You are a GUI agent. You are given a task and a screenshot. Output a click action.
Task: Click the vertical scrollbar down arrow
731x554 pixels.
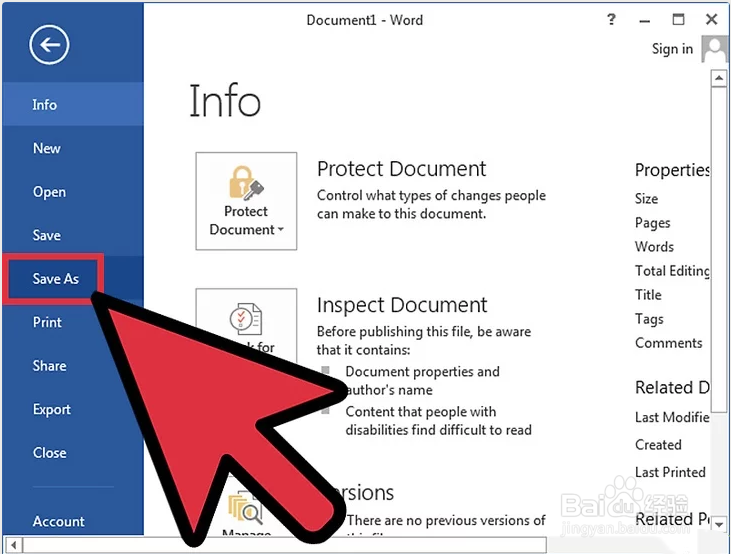click(x=719, y=524)
